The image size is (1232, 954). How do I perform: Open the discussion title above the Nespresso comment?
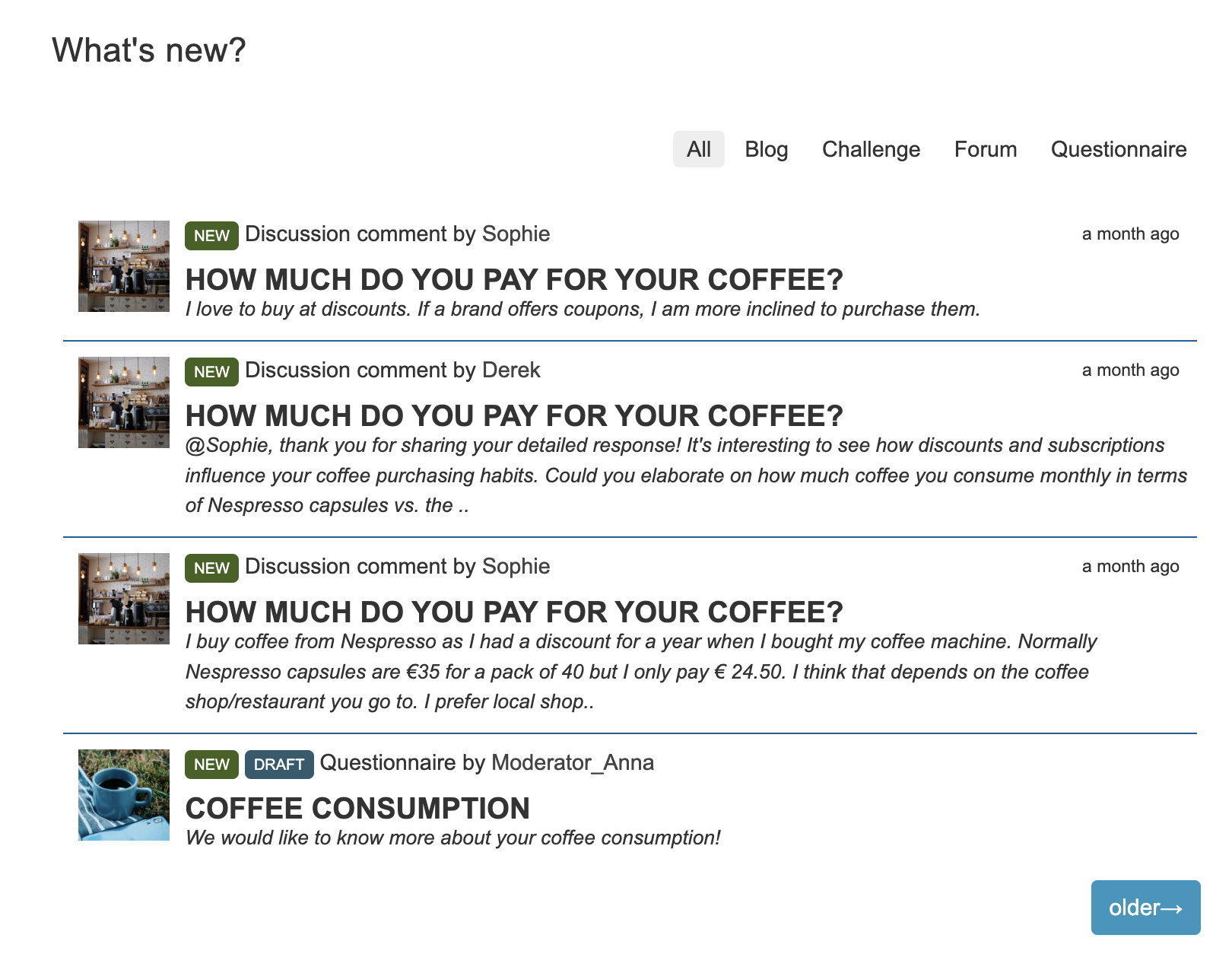coord(514,612)
